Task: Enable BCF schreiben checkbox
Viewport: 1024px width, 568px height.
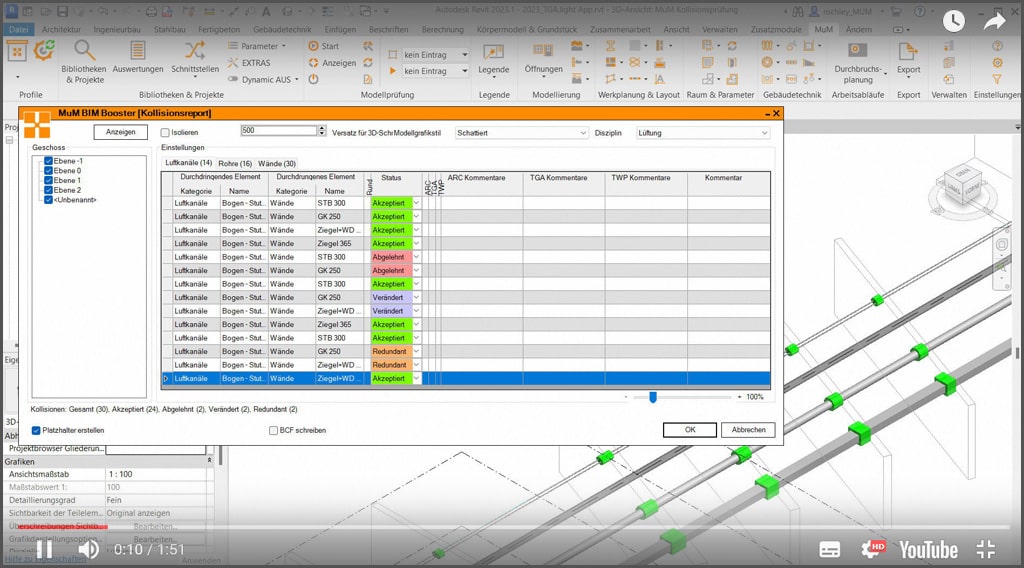Action: click(273, 430)
